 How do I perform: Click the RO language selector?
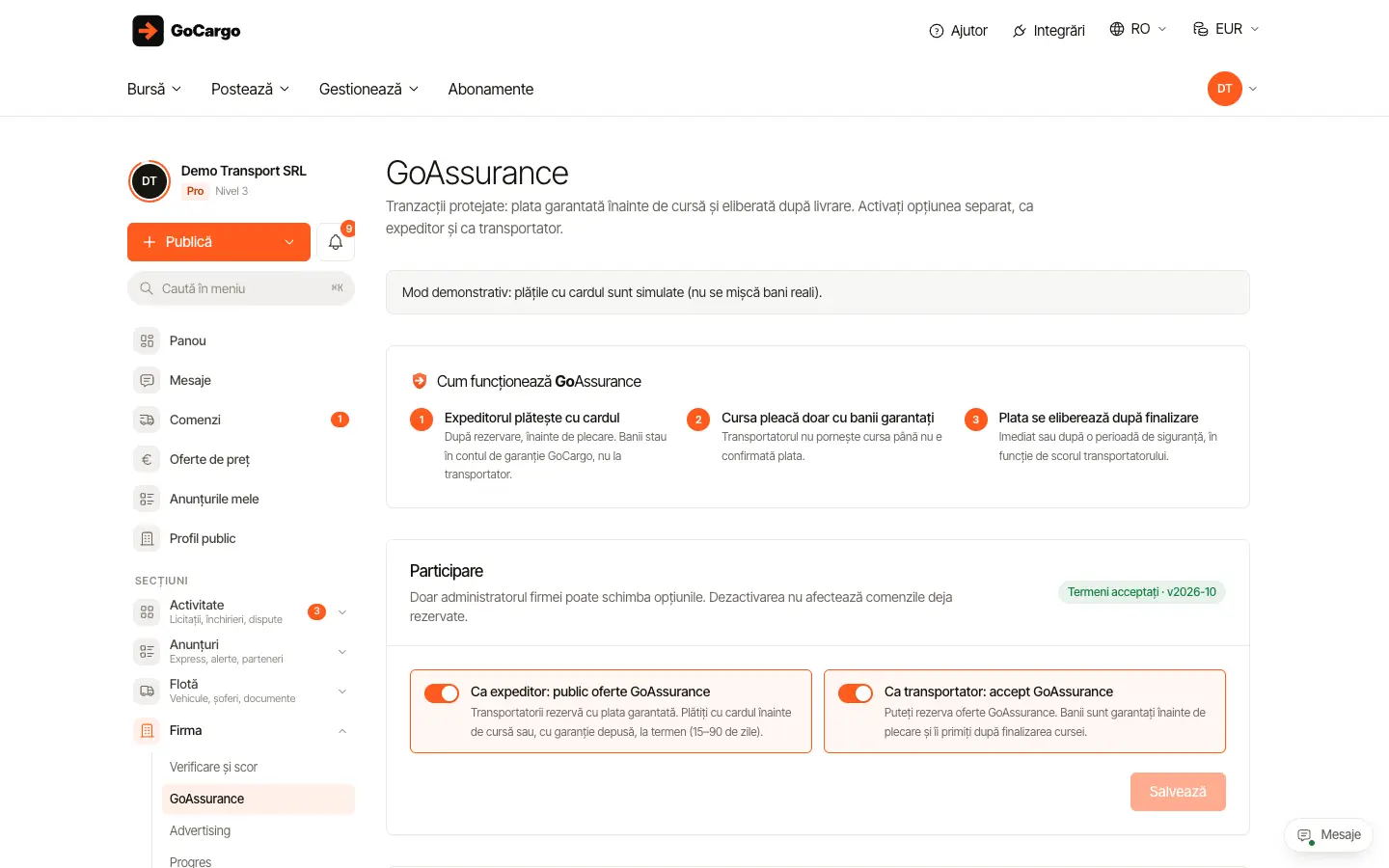(1138, 29)
